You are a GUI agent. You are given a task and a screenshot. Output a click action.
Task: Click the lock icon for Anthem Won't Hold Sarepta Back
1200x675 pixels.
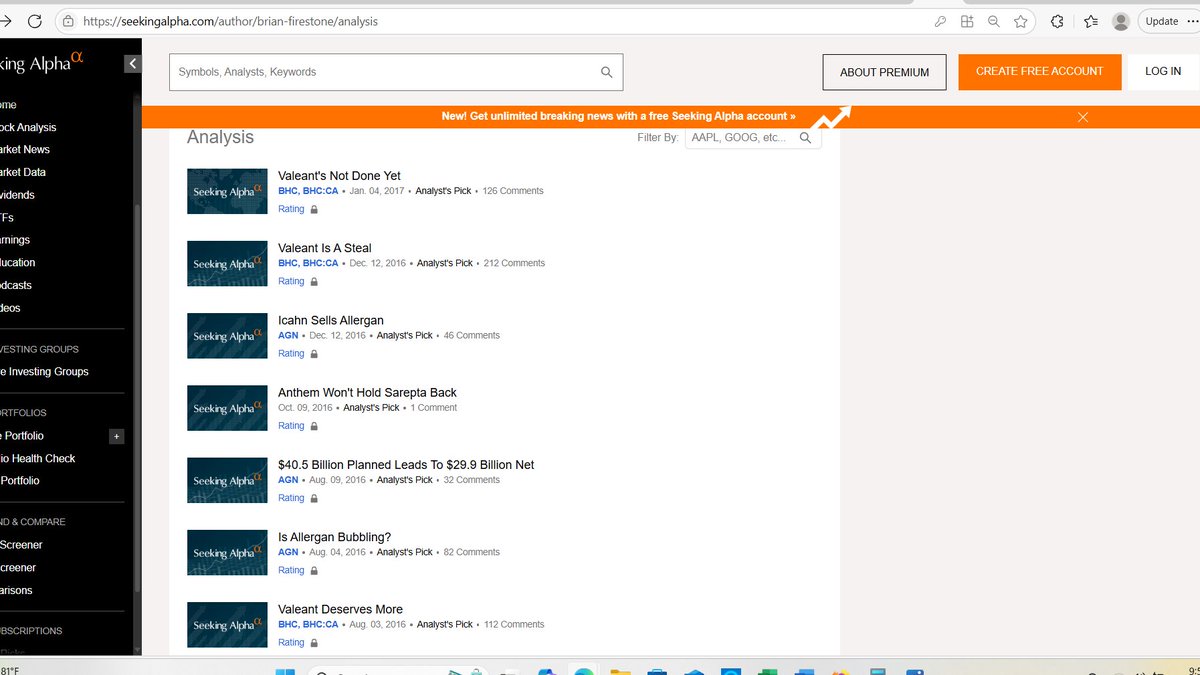[x=314, y=426]
